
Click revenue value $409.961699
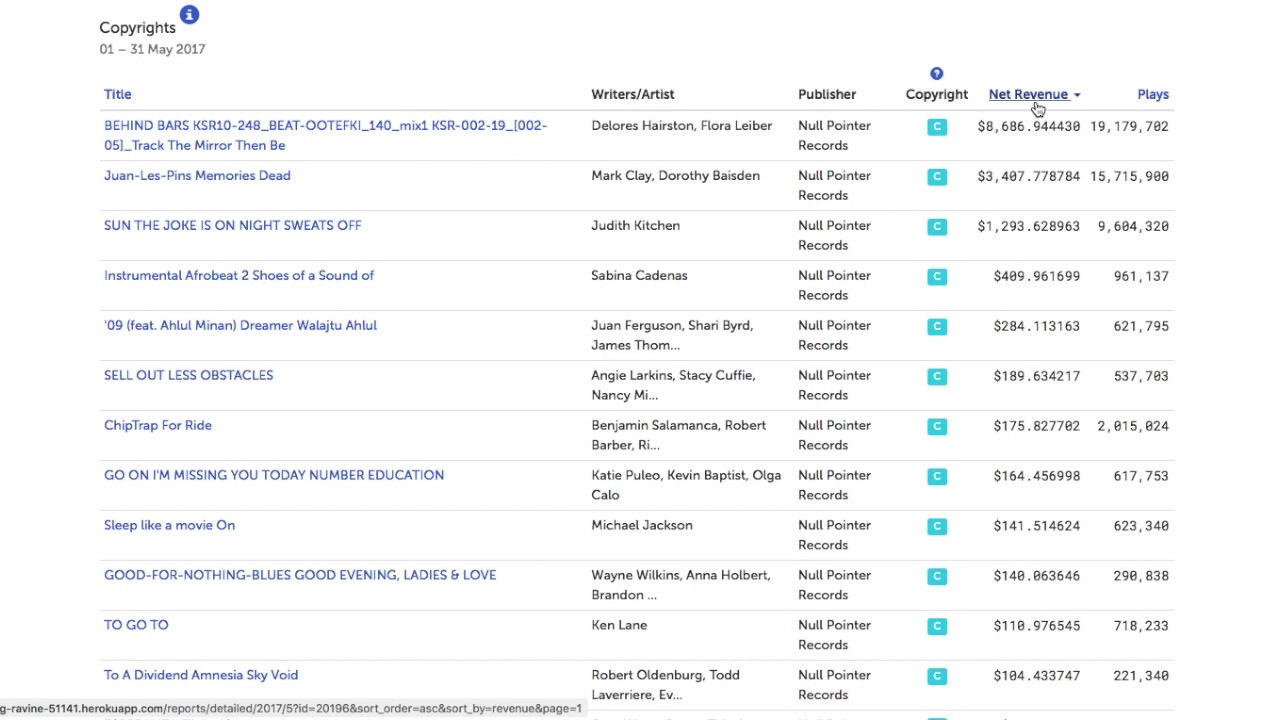click(1037, 276)
